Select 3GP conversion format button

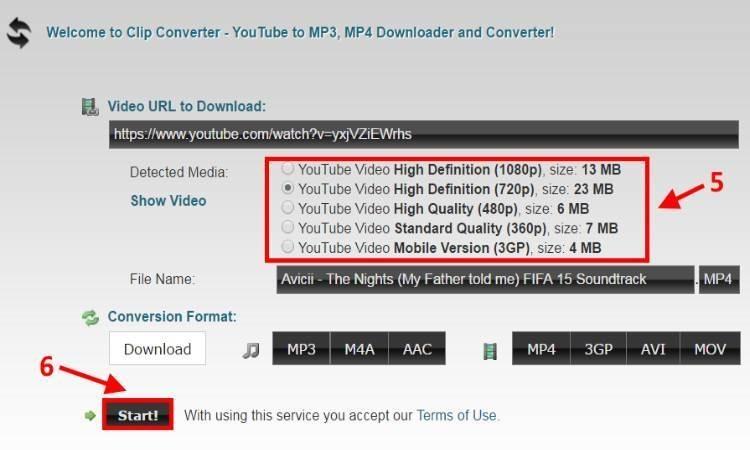(x=598, y=349)
